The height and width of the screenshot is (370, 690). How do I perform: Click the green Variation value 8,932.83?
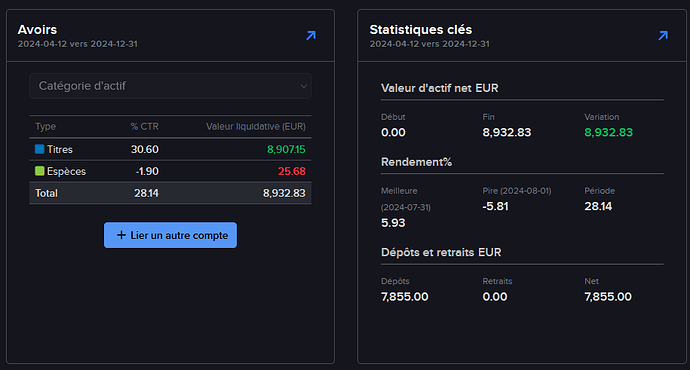[x=609, y=132]
